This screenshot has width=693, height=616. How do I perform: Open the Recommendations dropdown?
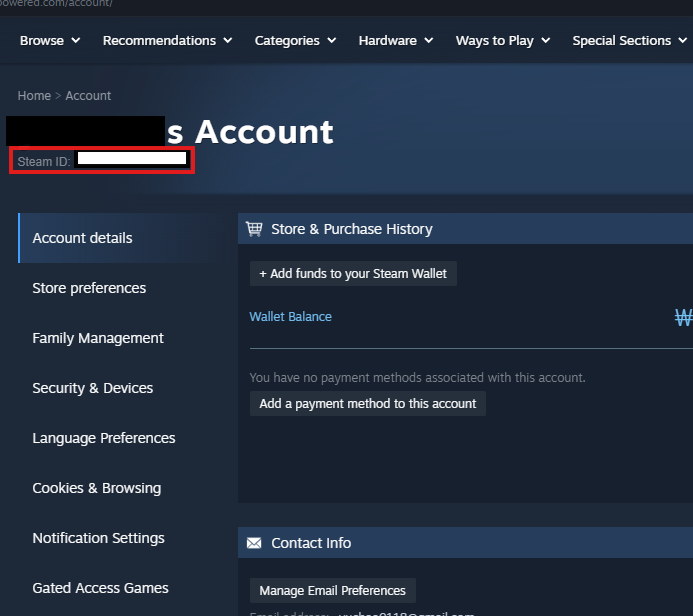click(x=167, y=41)
